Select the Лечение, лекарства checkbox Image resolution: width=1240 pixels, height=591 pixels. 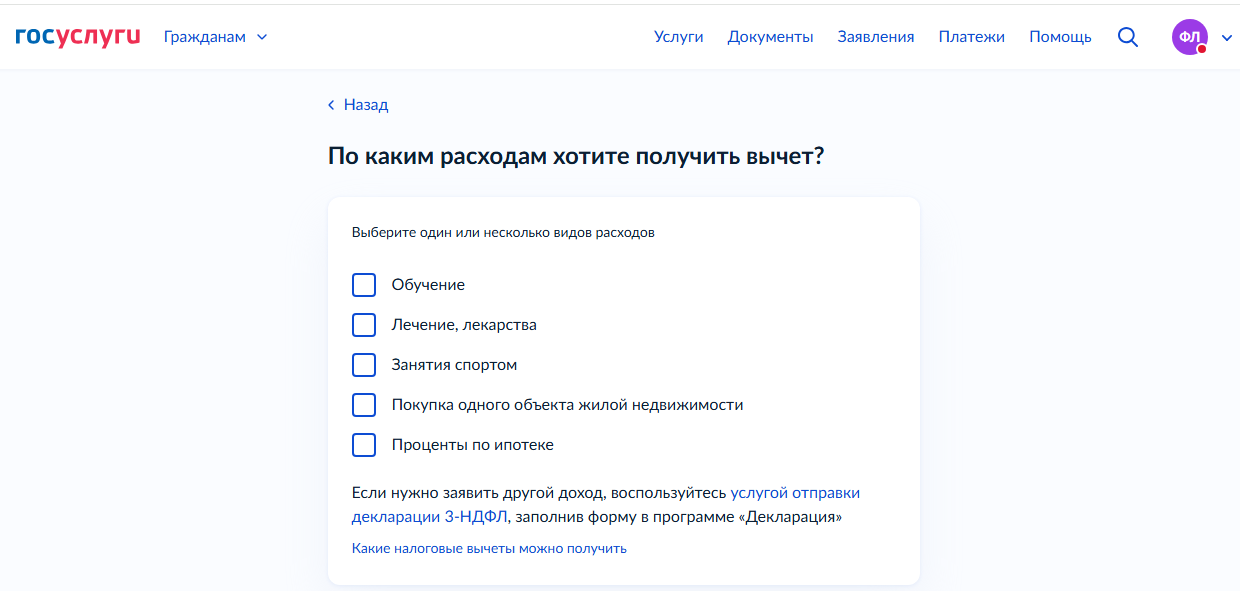(364, 325)
